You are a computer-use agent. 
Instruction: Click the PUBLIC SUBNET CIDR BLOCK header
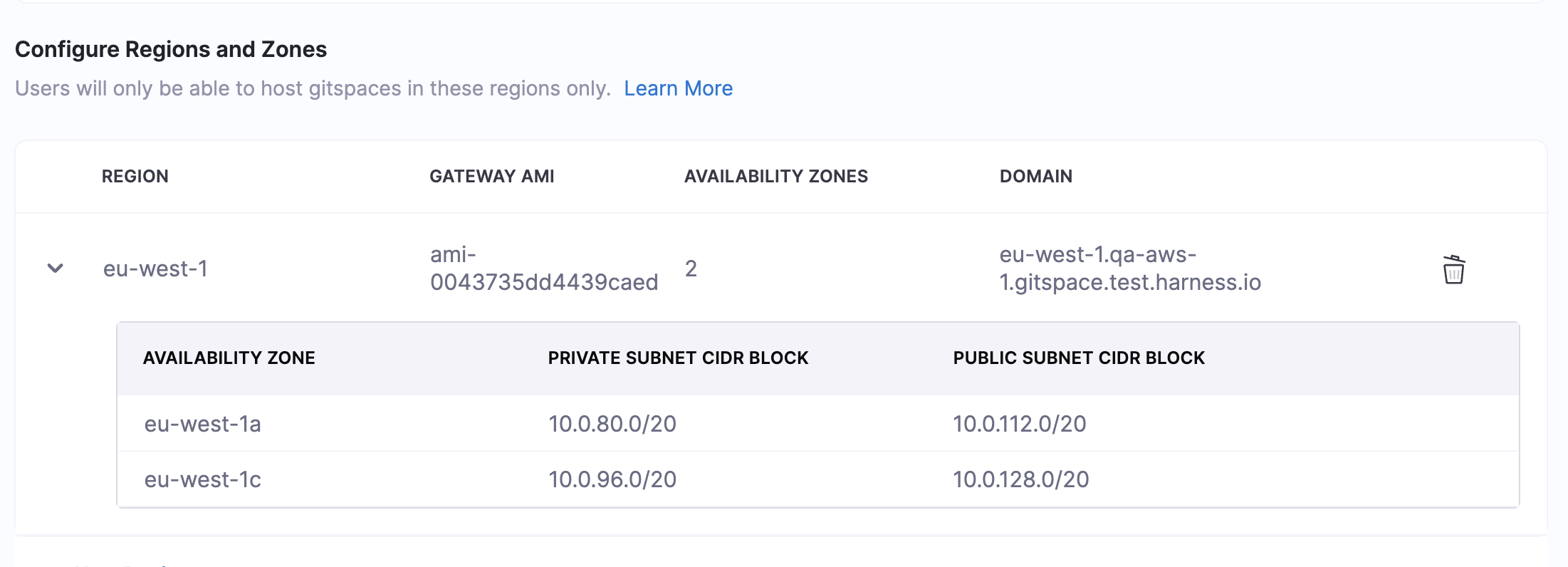tap(1078, 358)
